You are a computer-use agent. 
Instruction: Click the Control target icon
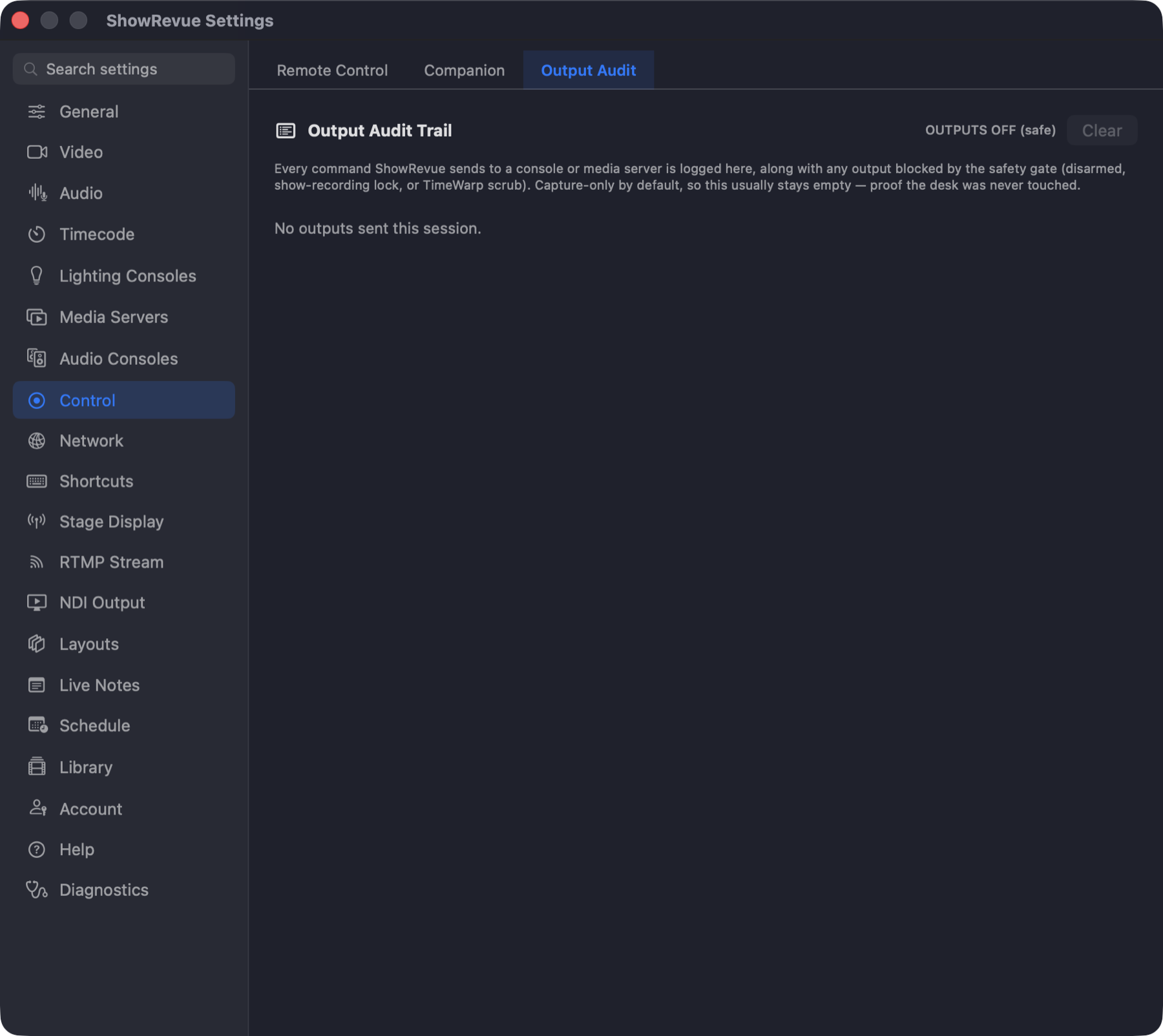tap(37, 400)
